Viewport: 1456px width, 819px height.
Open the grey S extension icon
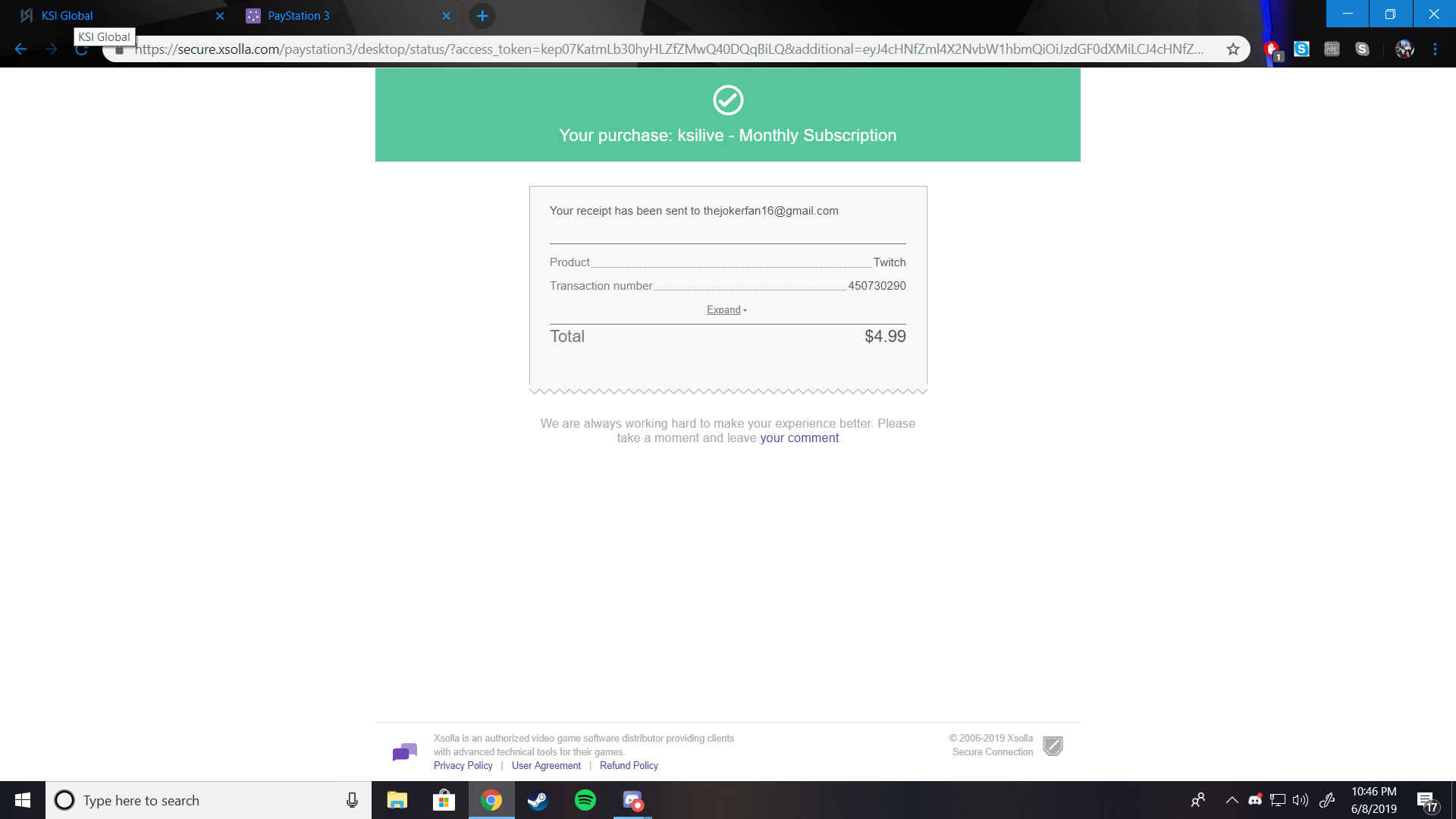tap(1363, 49)
